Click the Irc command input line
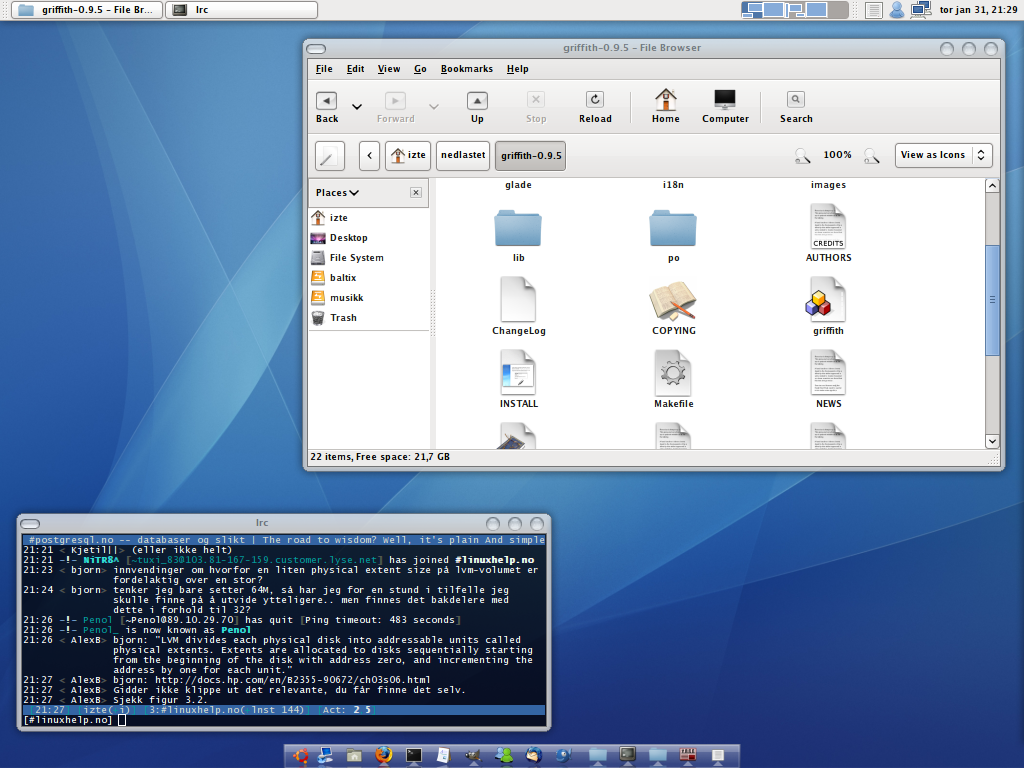 pyautogui.click(x=284, y=720)
